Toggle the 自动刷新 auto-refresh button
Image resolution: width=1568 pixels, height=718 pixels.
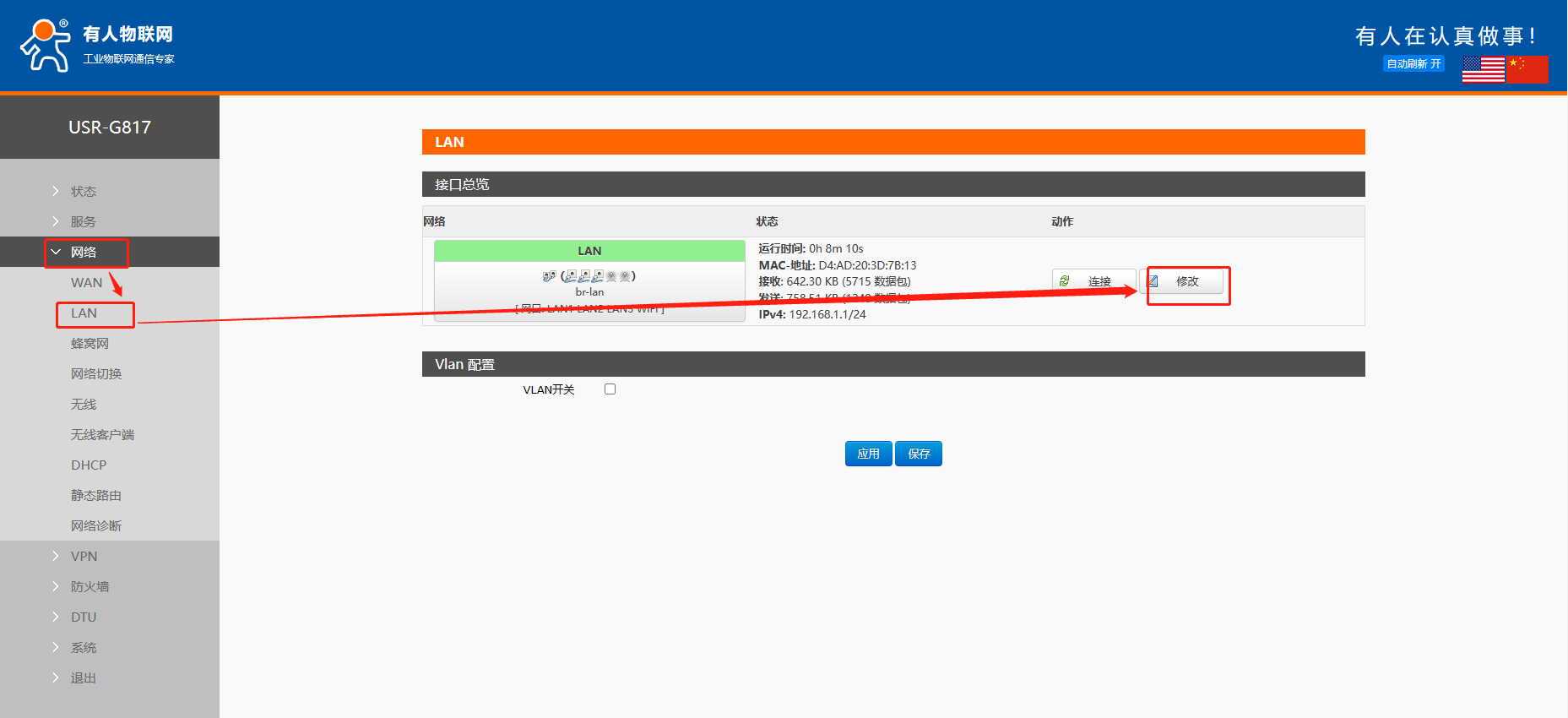1413,64
